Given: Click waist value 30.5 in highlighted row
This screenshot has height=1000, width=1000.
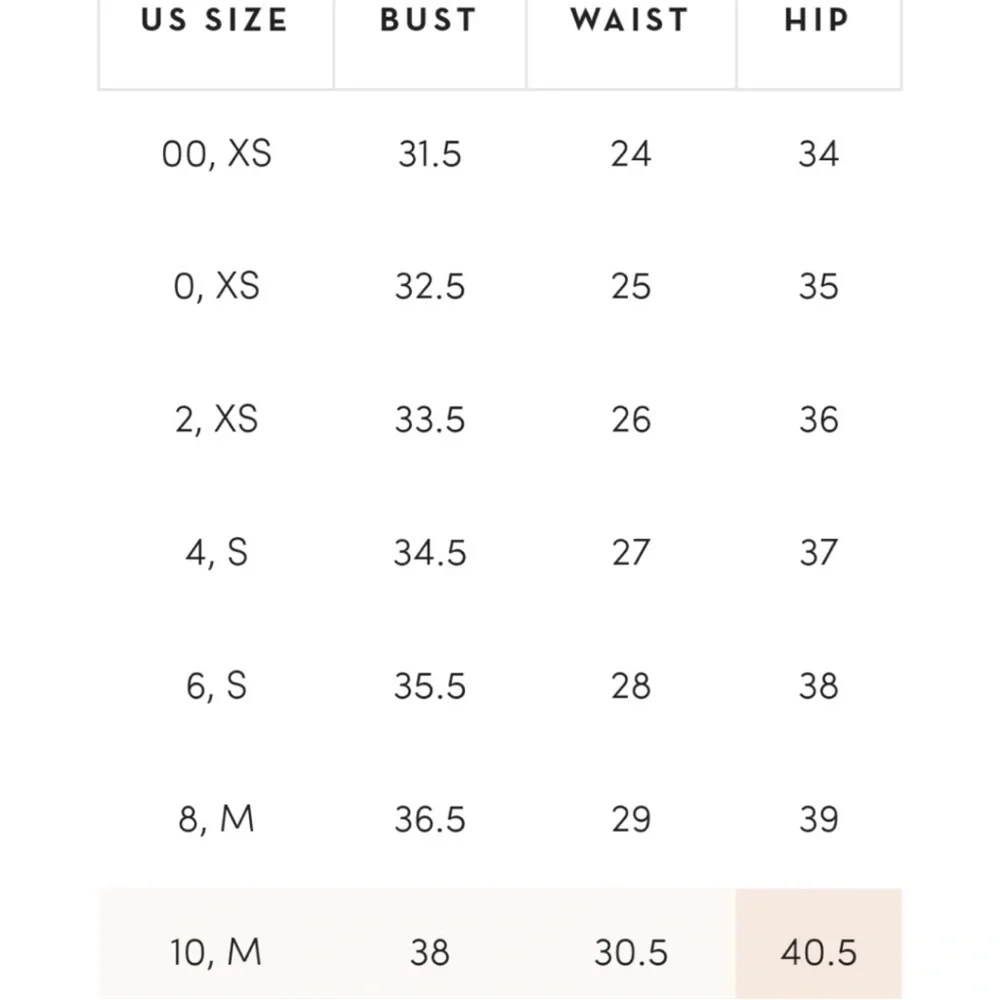Looking at the screenshot, I should (x=631, y=952).
